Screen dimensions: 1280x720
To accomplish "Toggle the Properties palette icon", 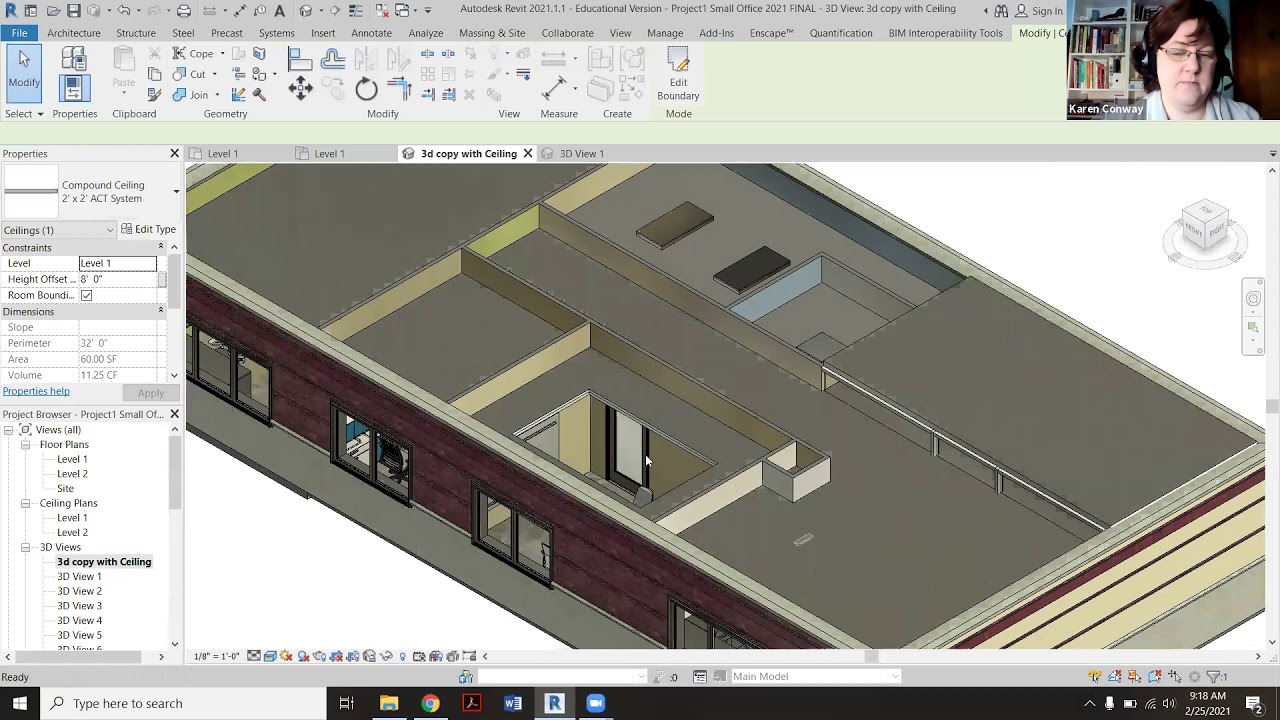I will coord(73,90).
